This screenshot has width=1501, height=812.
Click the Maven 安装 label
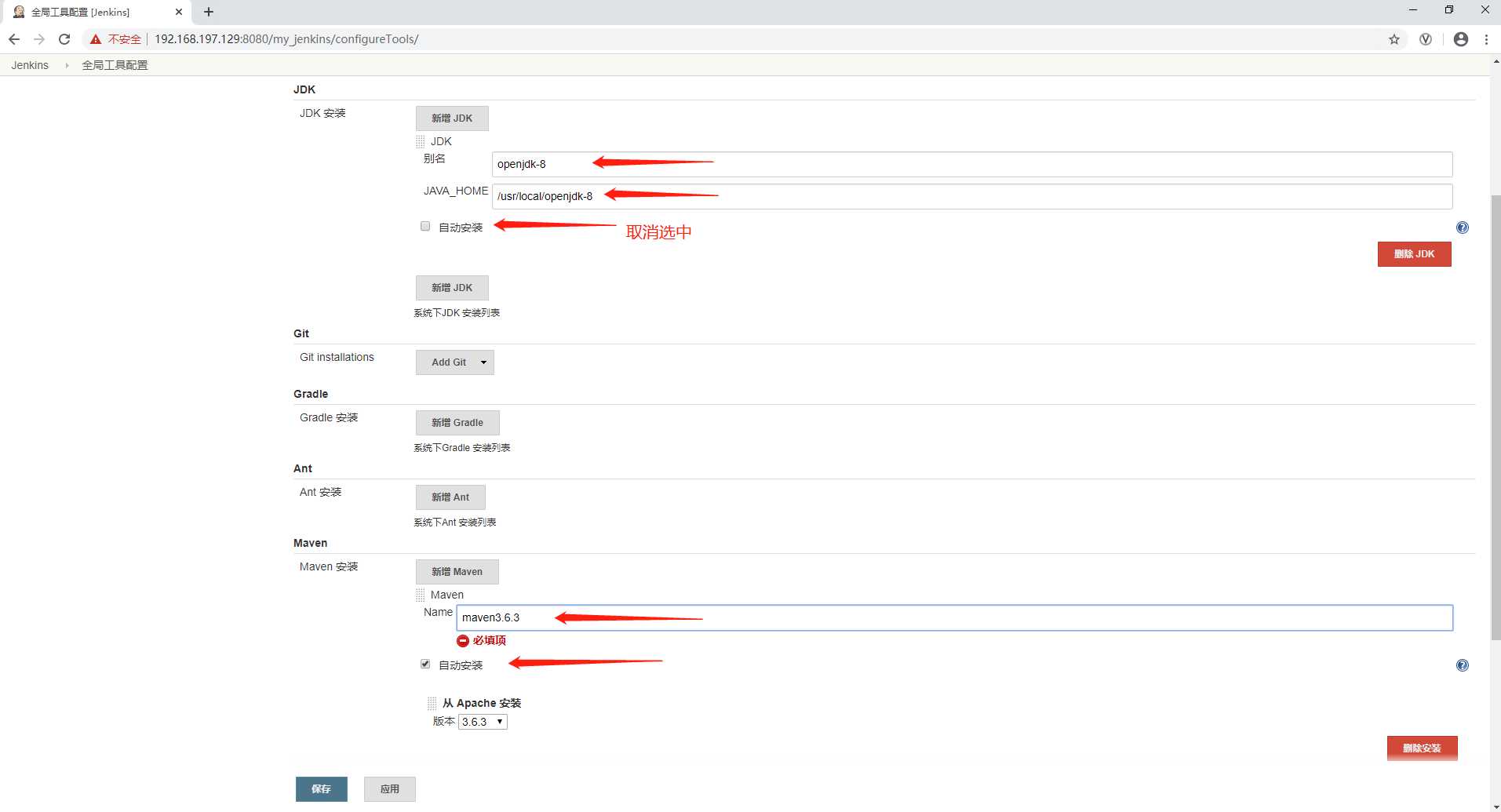pyautogui.click(x=329, y=567)
